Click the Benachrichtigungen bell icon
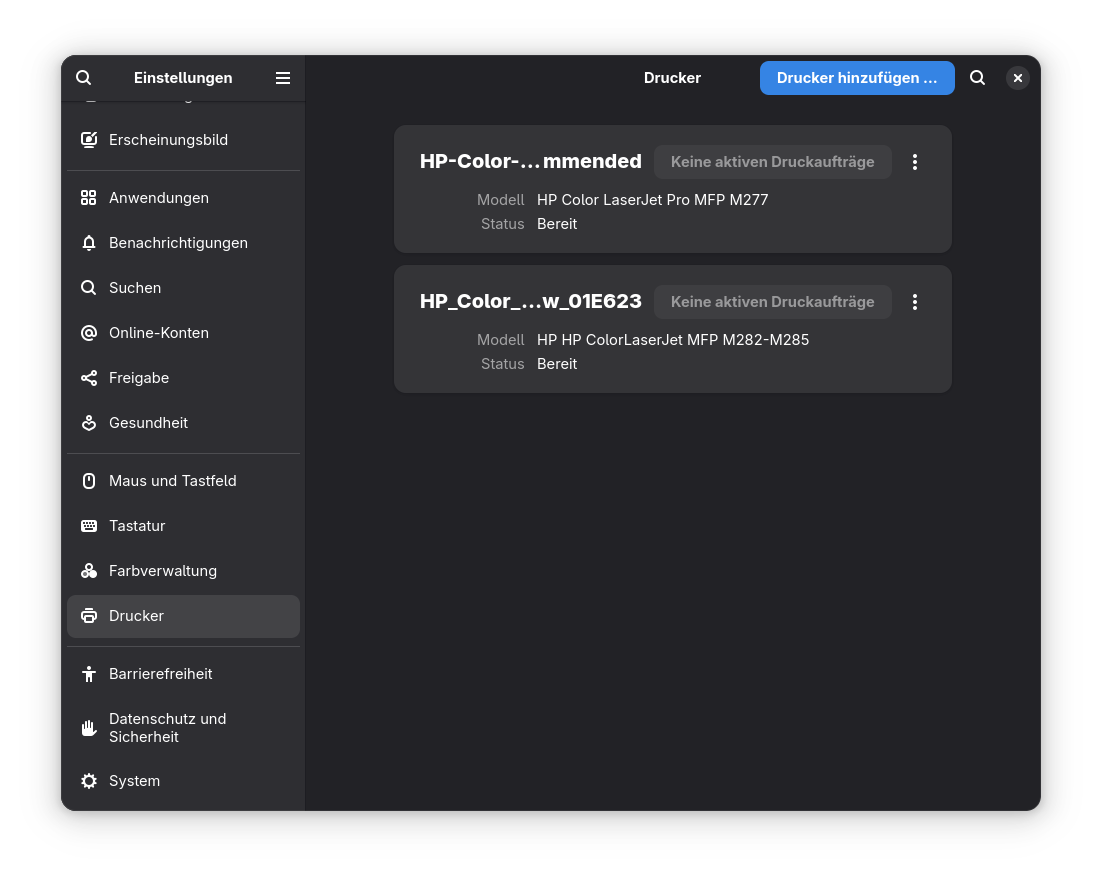The height and width of the screenshot is (878, 1102). 89,242
